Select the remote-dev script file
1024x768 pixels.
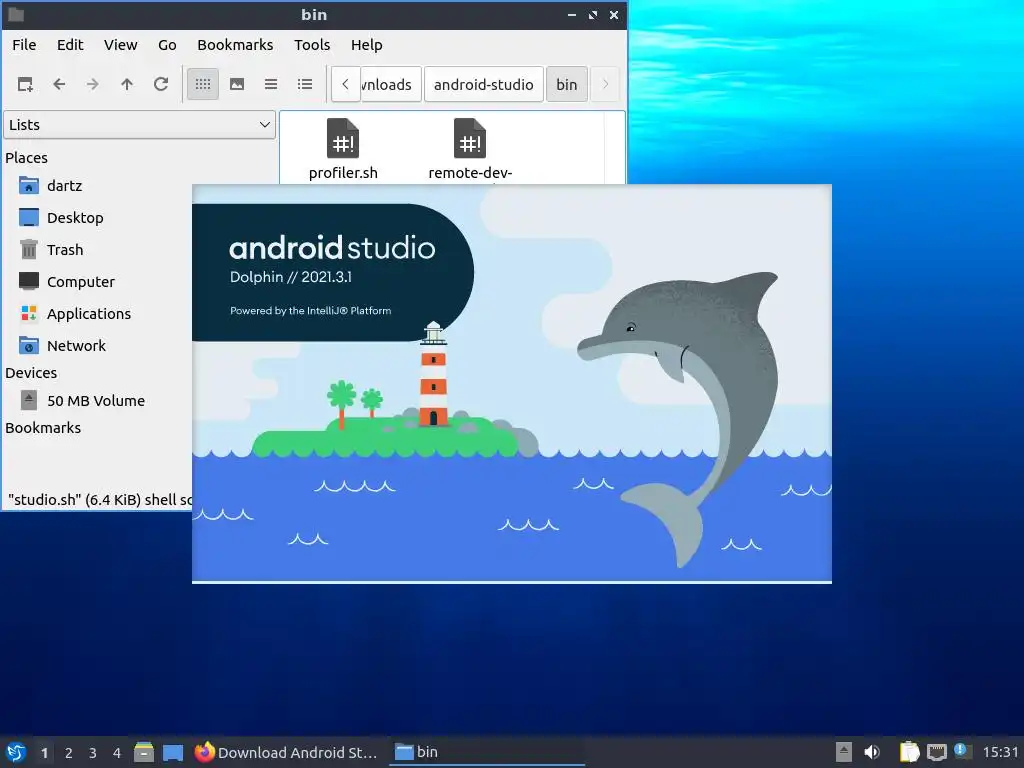(x=470, y=149)
